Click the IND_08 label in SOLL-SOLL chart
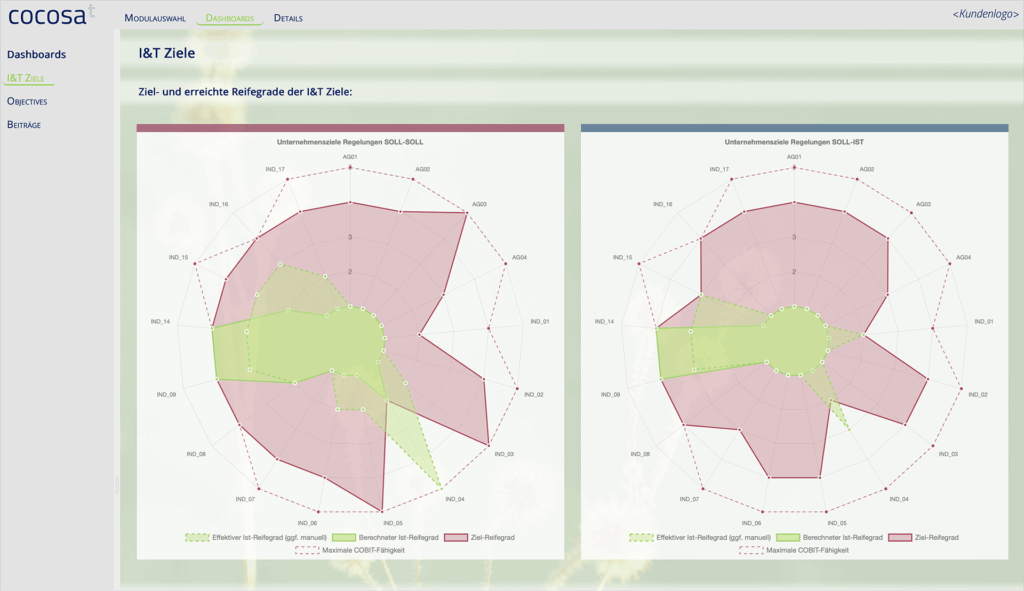This screenshot has width=1024, height=591. tap(196, 454)
